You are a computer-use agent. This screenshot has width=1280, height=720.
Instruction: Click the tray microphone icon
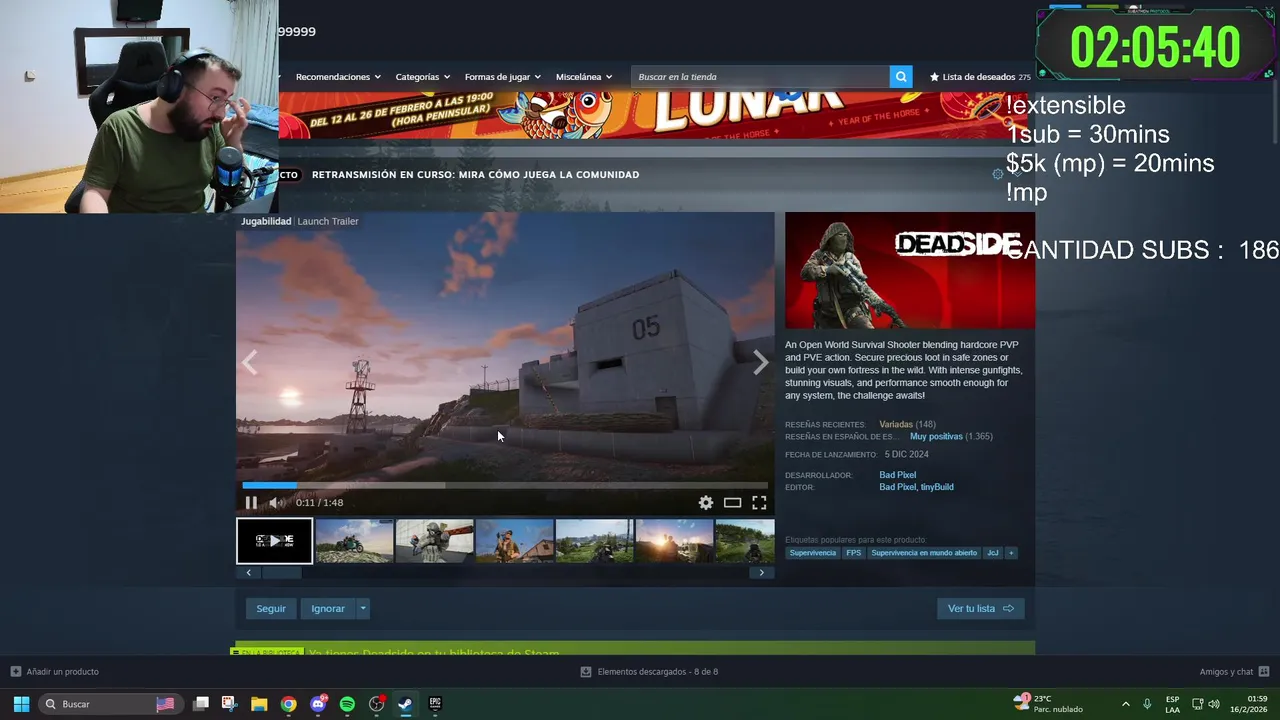point(1147,704)
